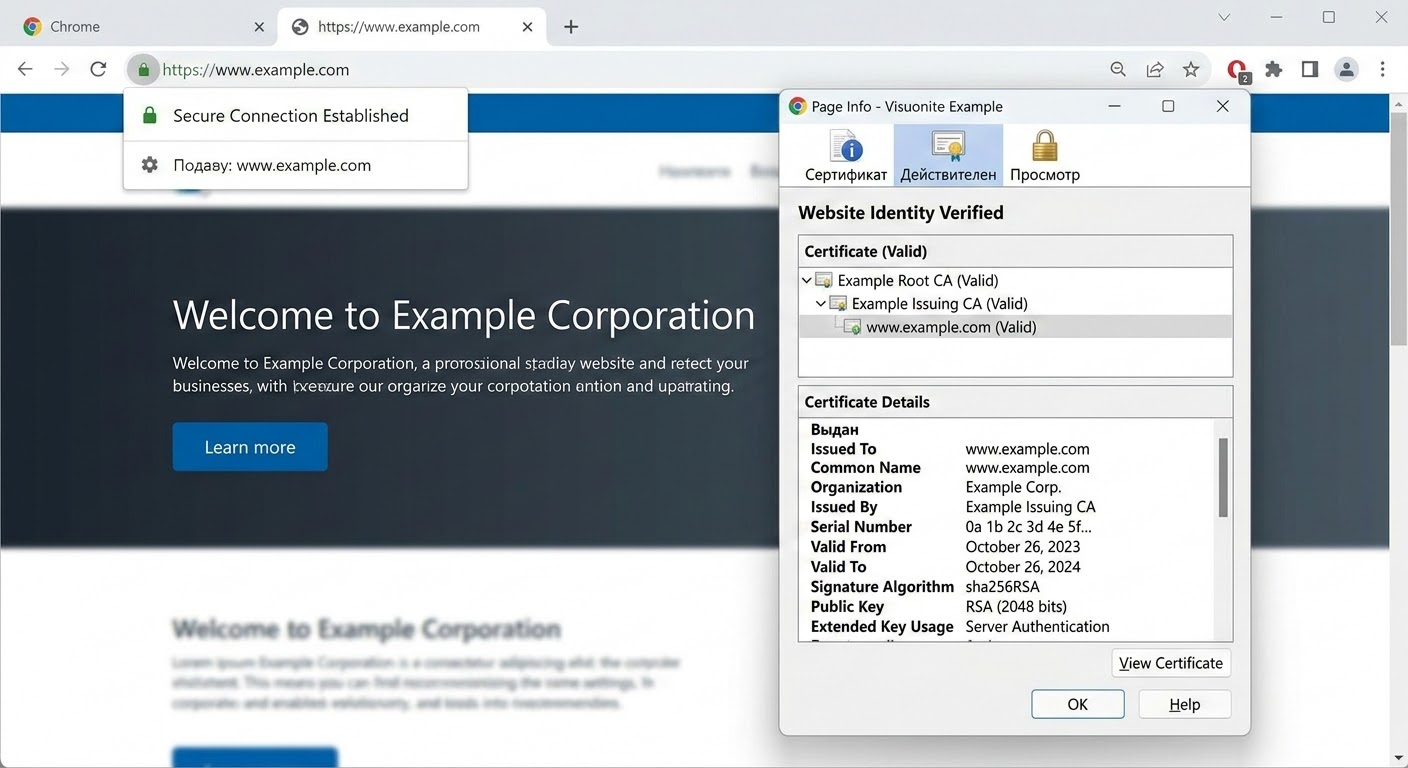Open the Extensions puzzle icon

pyautogui.click(x=1273, y=69)
